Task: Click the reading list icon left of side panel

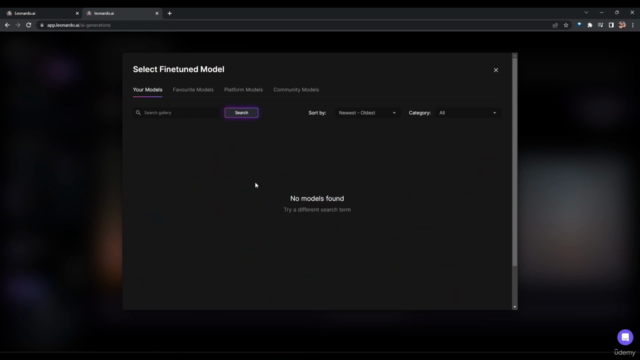Action: [600, 25]
